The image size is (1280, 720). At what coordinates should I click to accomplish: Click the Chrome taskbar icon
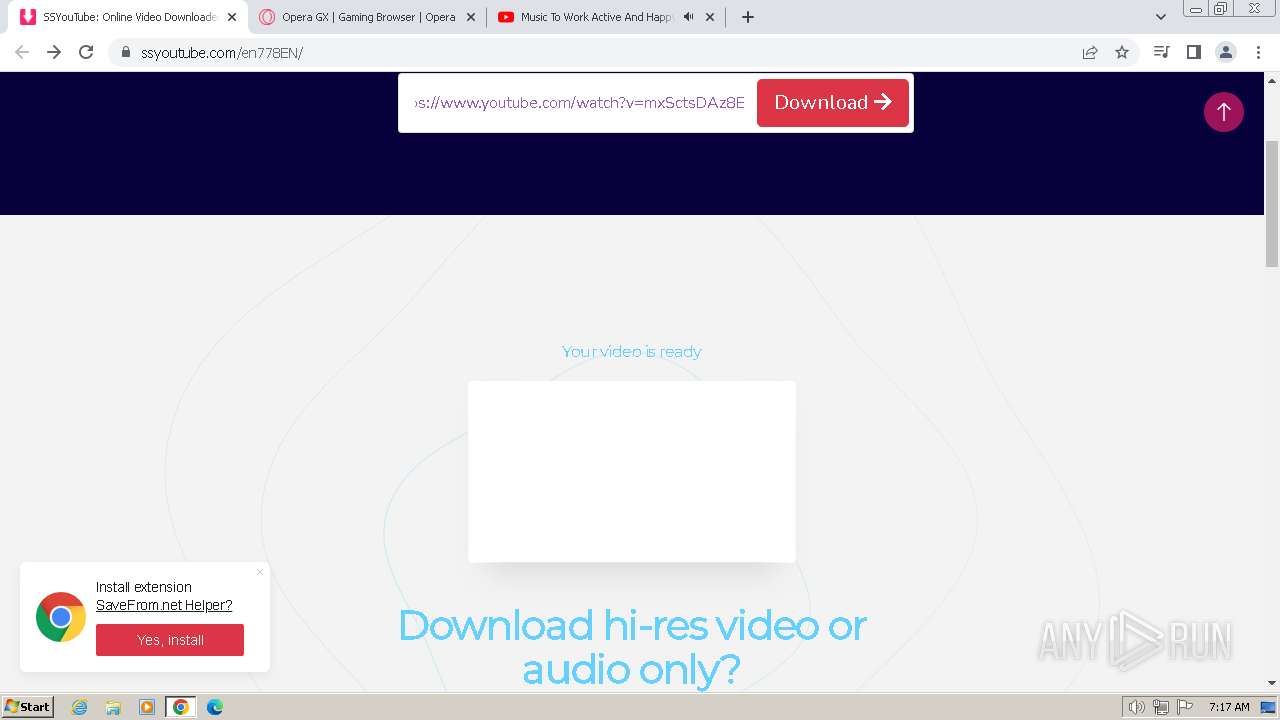click(x=181, y=707)
